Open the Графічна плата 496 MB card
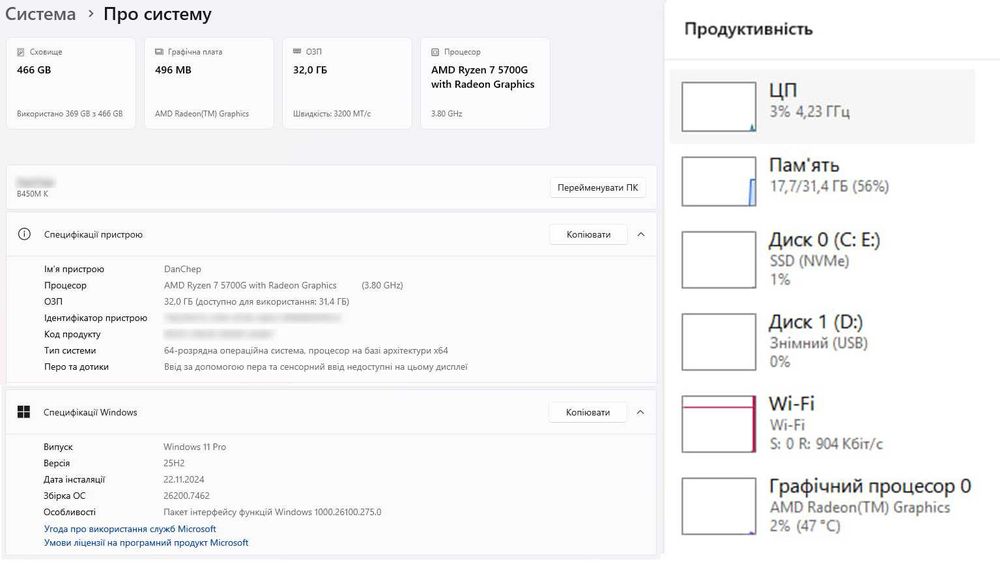 click(208, 83)
